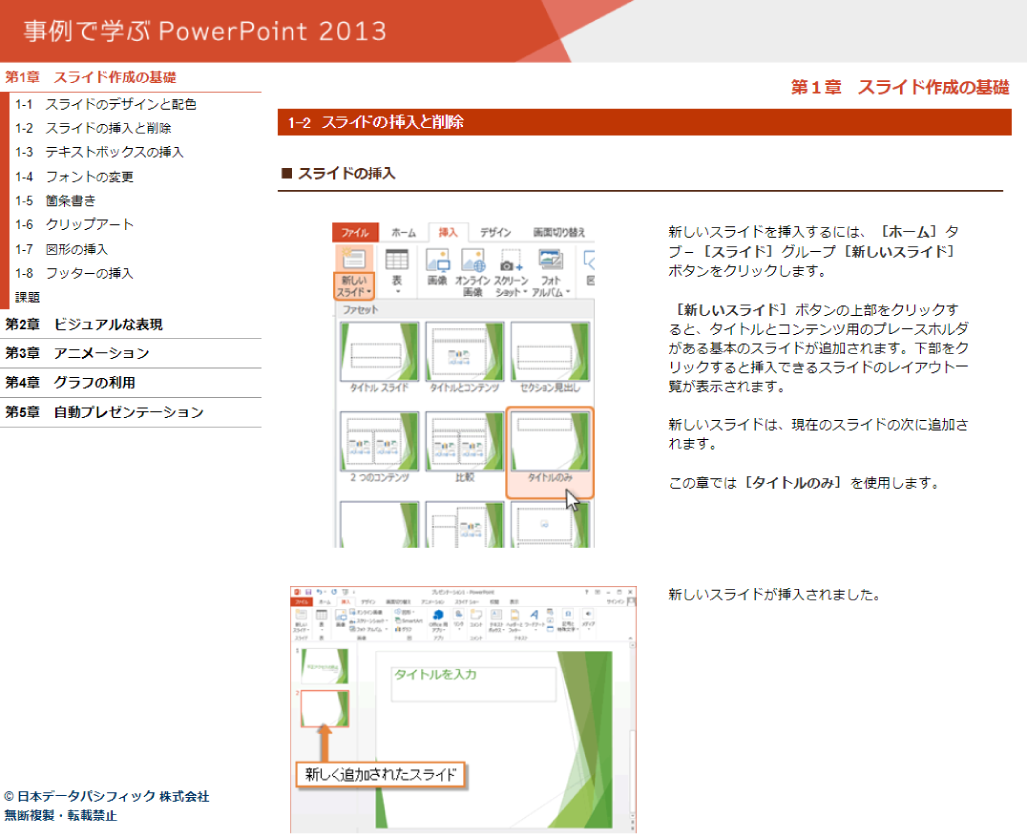Select slide 1 thumbnail in the slide pane
The height and width of the screenshot is (834, 1027).
(x=325, y=666)
